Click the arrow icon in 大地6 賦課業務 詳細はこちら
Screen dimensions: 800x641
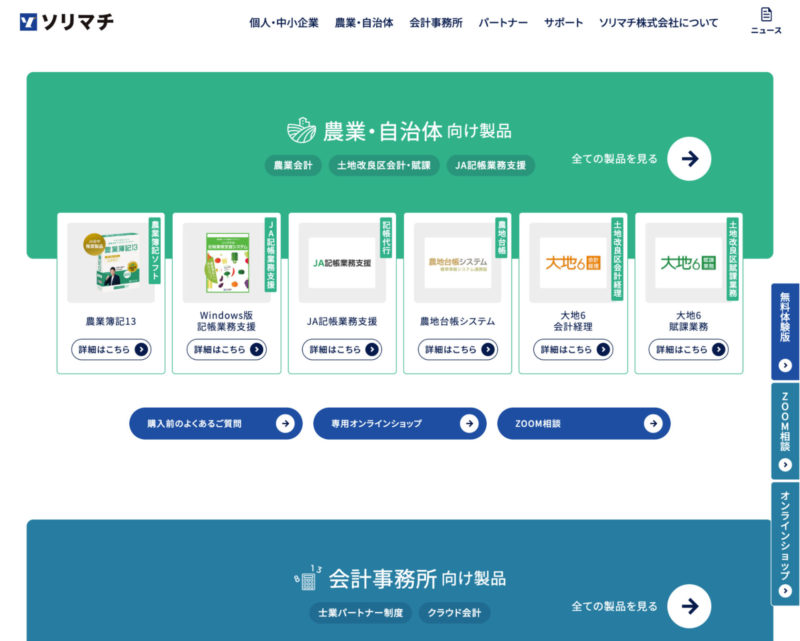pyautogui.click(x=718, y=349)
